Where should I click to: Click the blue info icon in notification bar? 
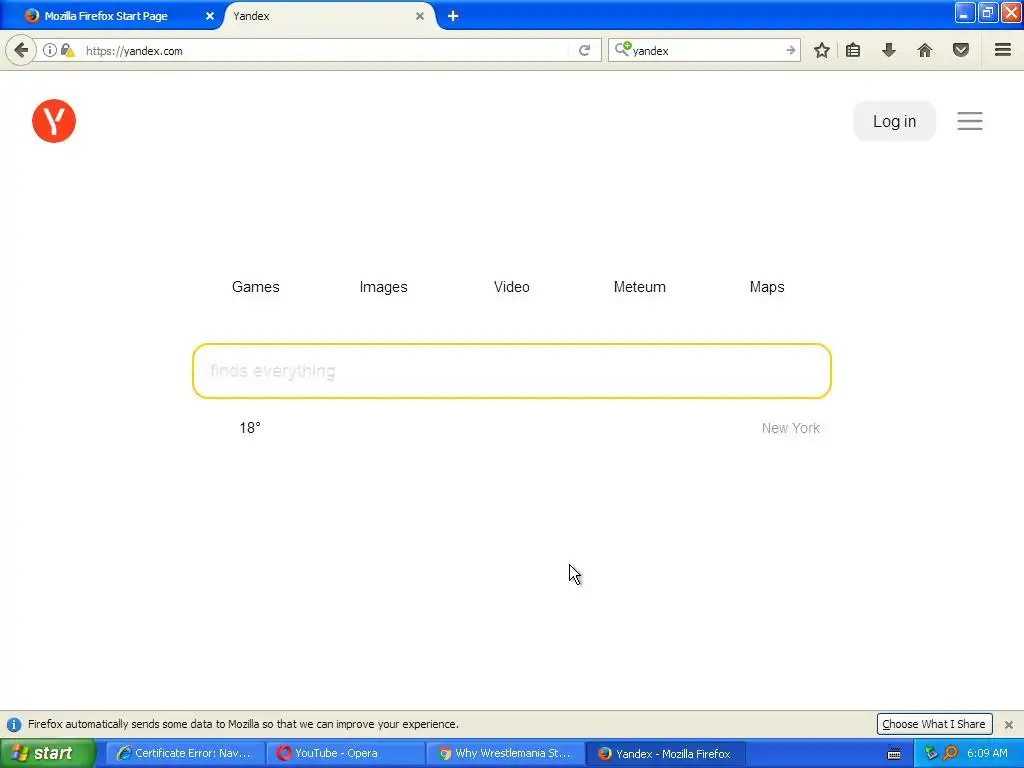(x=14, y=724)
